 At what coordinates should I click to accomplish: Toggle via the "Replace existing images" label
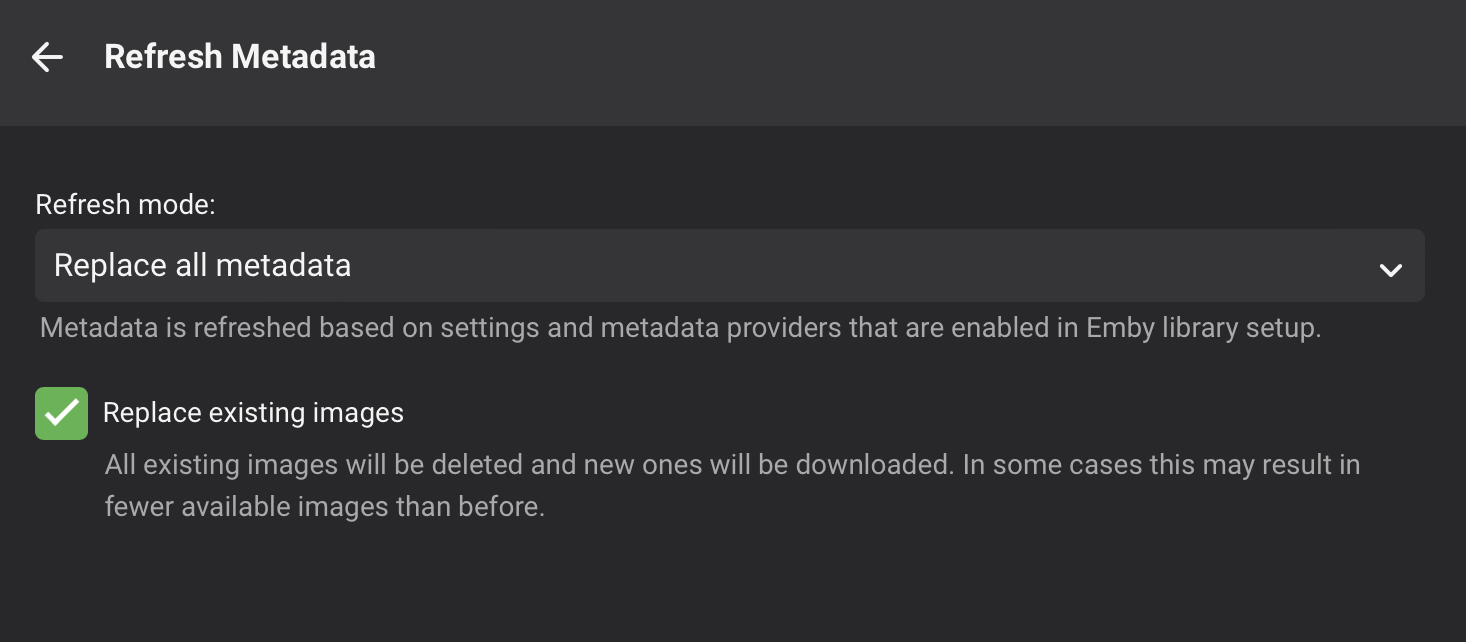coord(253,413)
